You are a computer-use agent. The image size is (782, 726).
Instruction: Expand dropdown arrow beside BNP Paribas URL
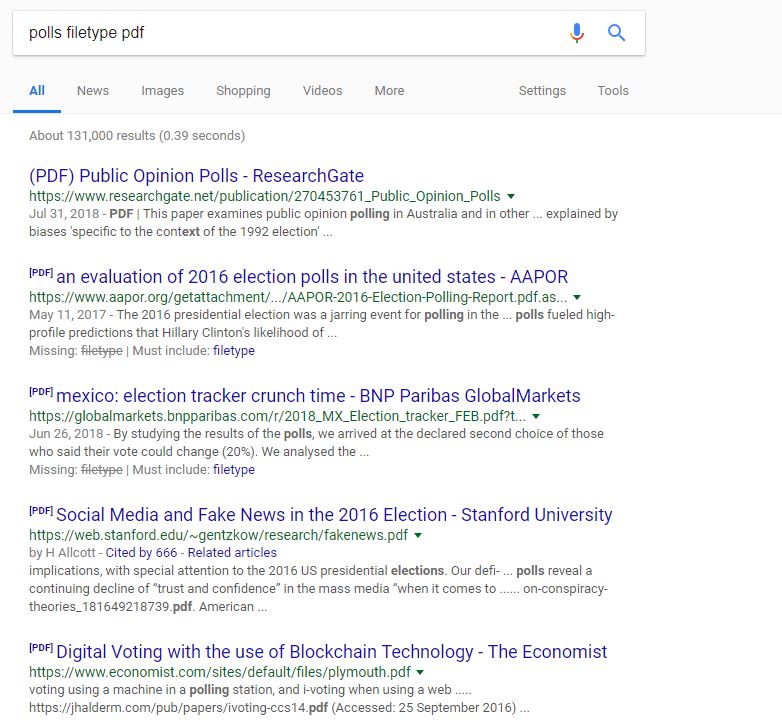click(536, 417)
